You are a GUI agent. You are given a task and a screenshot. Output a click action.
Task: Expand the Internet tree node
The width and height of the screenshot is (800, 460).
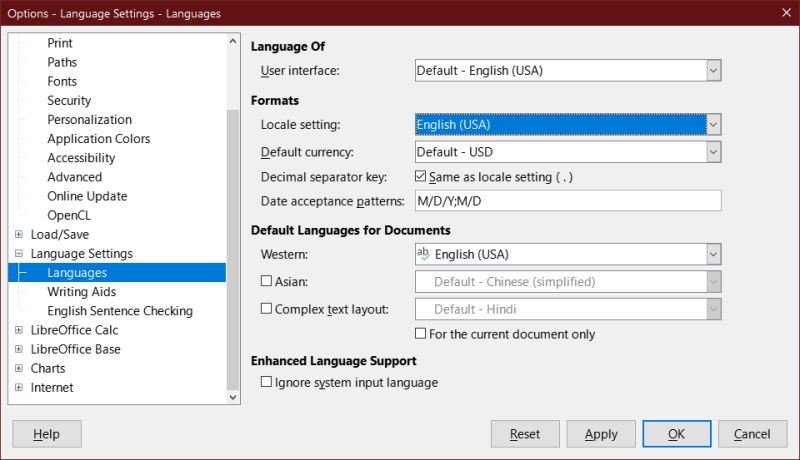point(19,387)
